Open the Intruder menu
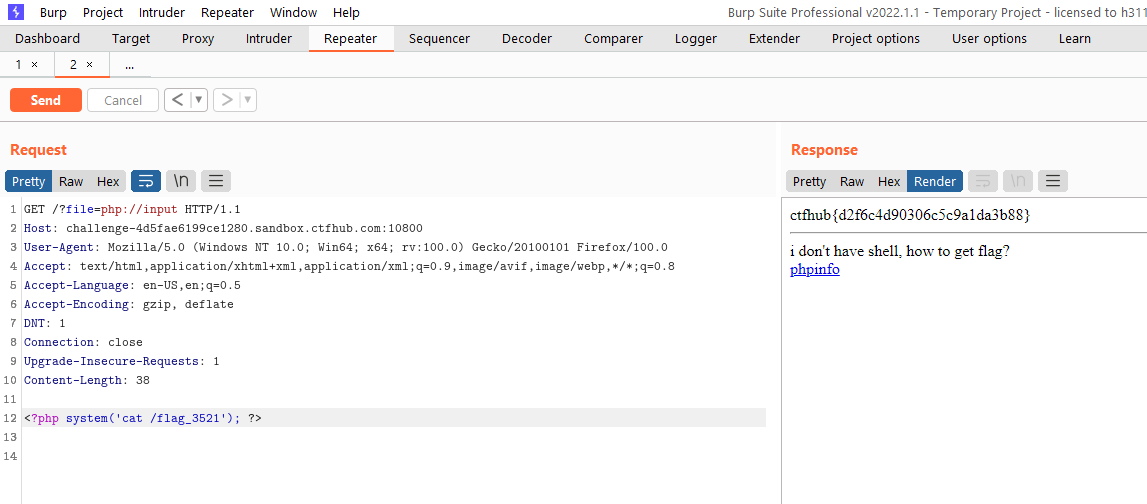 point(162,12)
